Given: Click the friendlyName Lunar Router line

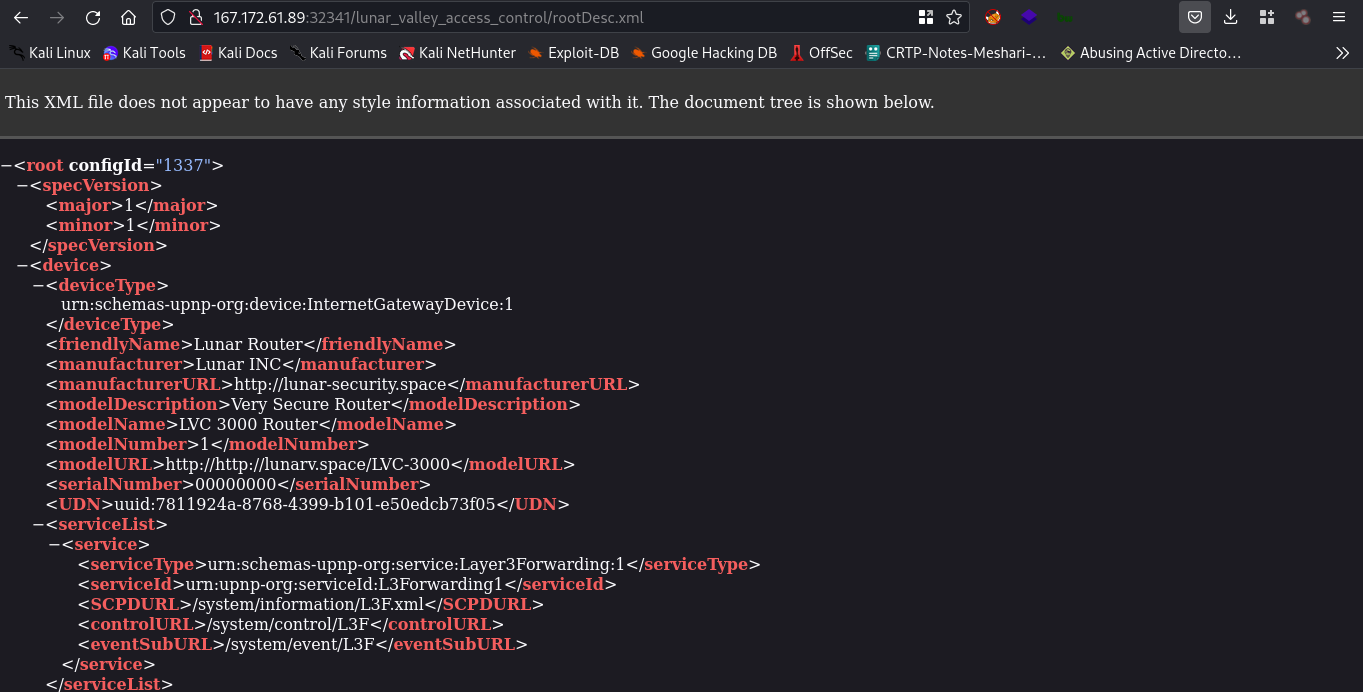Looking at the screenshot, I should click(251, 344).
